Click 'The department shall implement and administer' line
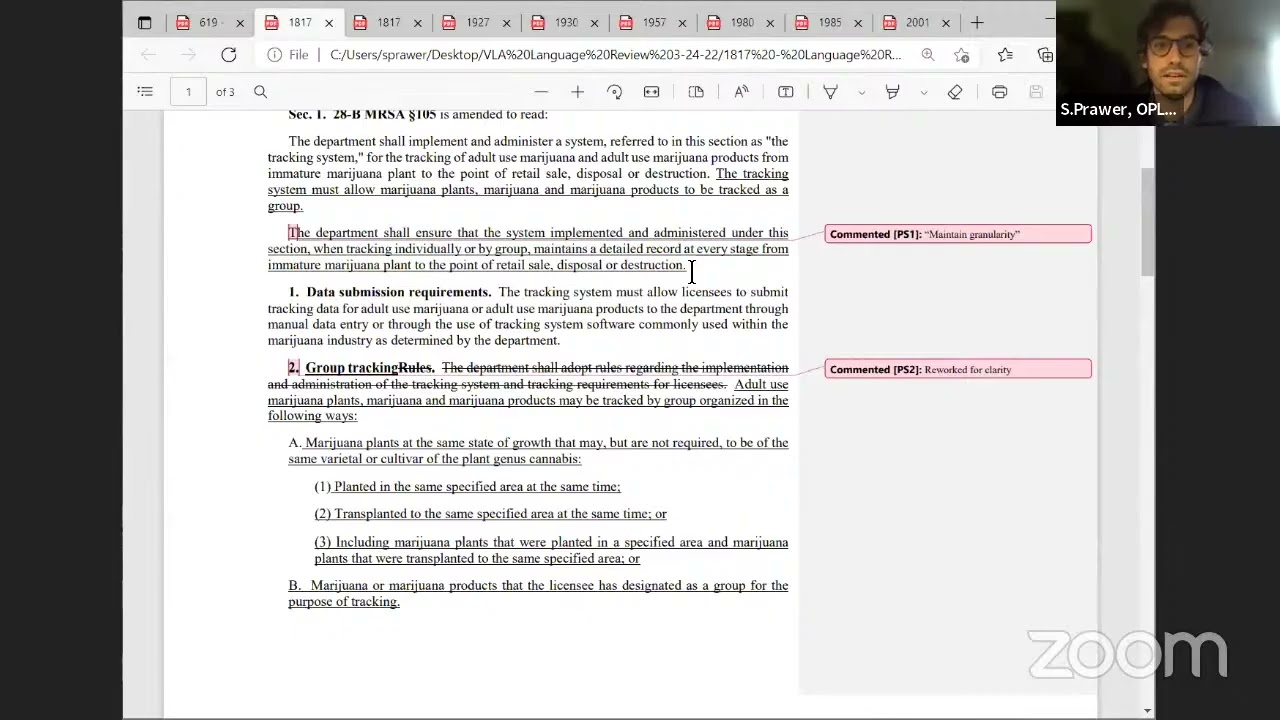The width and height of the screenshot is (1280, 720). pyautogui.click(x=538, y=142)
